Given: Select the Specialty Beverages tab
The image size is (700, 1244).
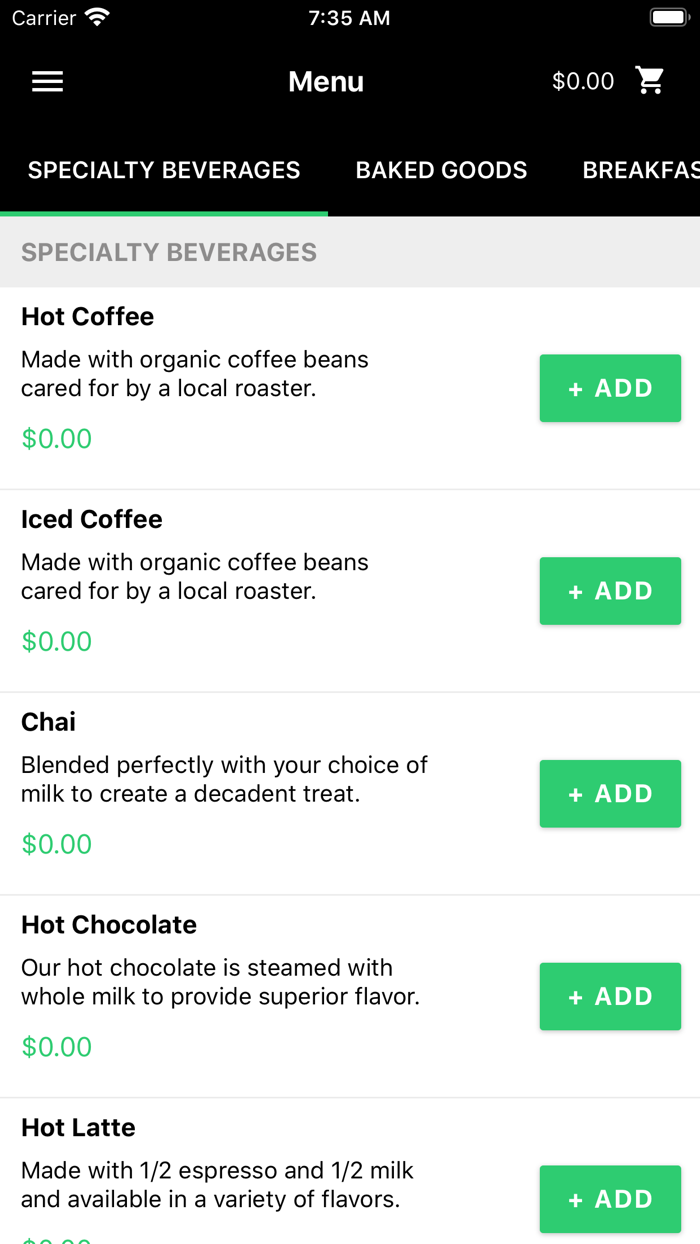Looking at the screenshot, I should tap(164, 170).
